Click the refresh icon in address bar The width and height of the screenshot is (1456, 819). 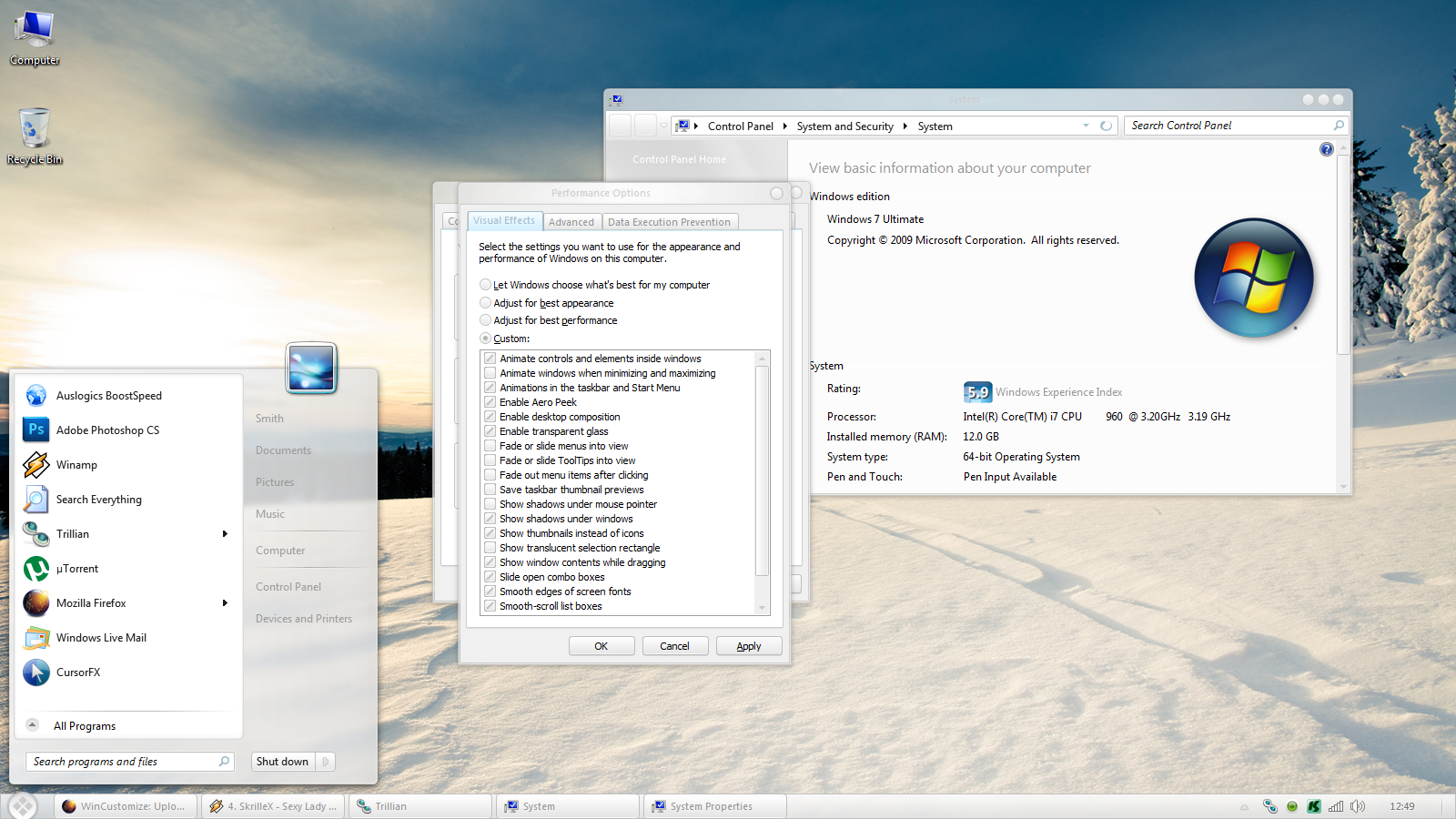point(1106,126)
